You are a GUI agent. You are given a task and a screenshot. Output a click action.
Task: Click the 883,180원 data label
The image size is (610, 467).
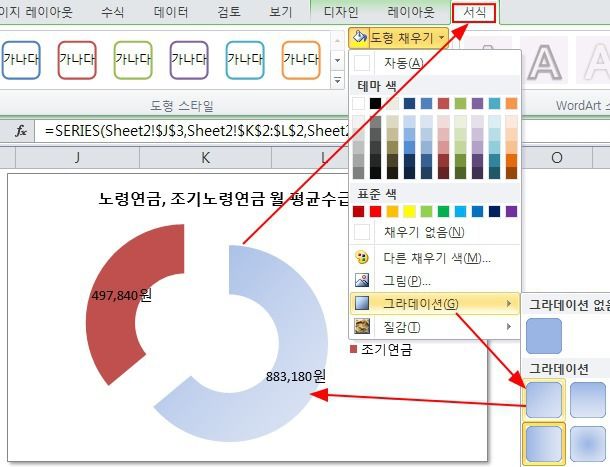coord(296,376)
